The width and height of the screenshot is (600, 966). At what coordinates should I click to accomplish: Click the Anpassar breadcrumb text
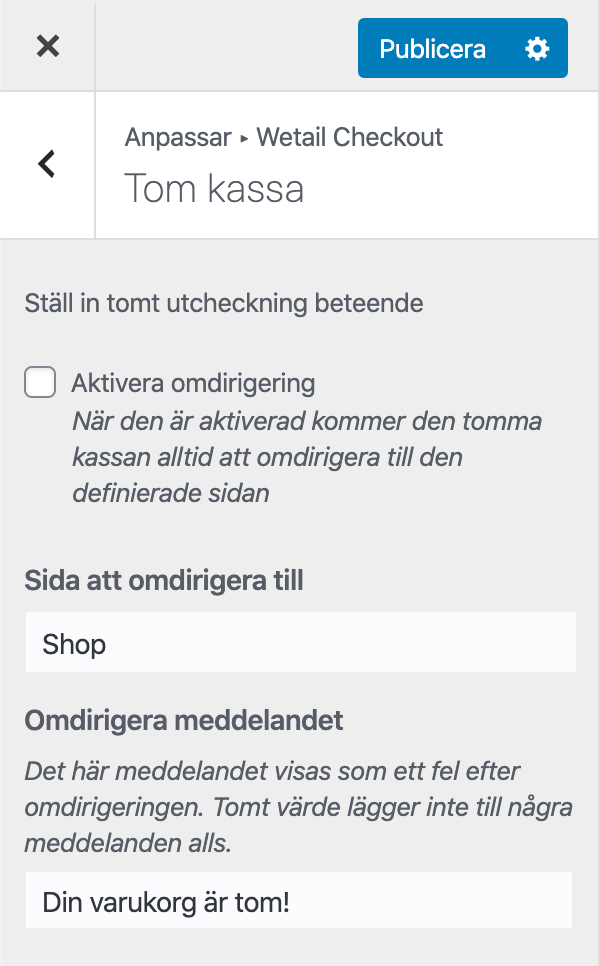tap(178, 138)
